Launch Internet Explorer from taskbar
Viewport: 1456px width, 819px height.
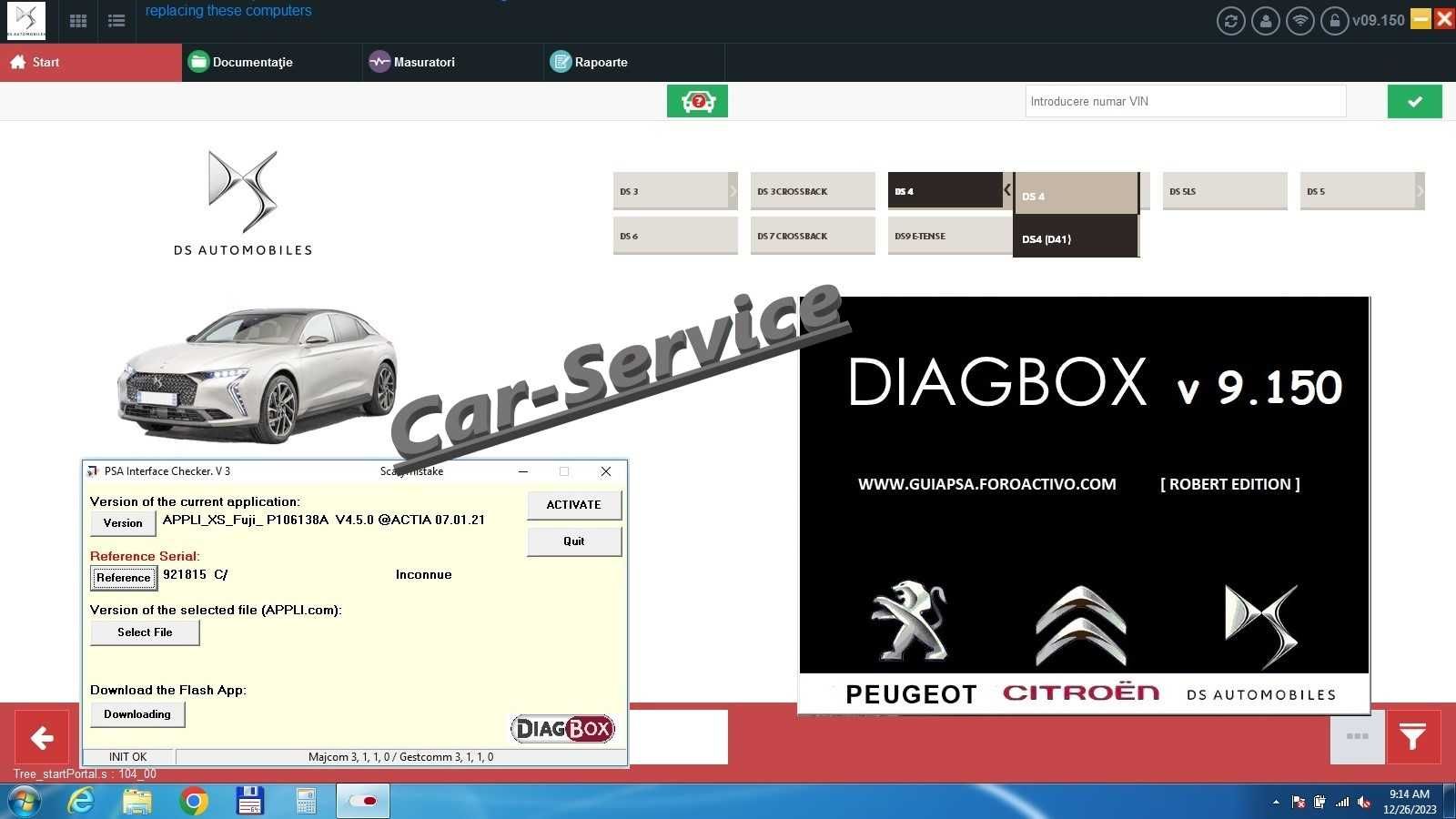pos(81,802)
